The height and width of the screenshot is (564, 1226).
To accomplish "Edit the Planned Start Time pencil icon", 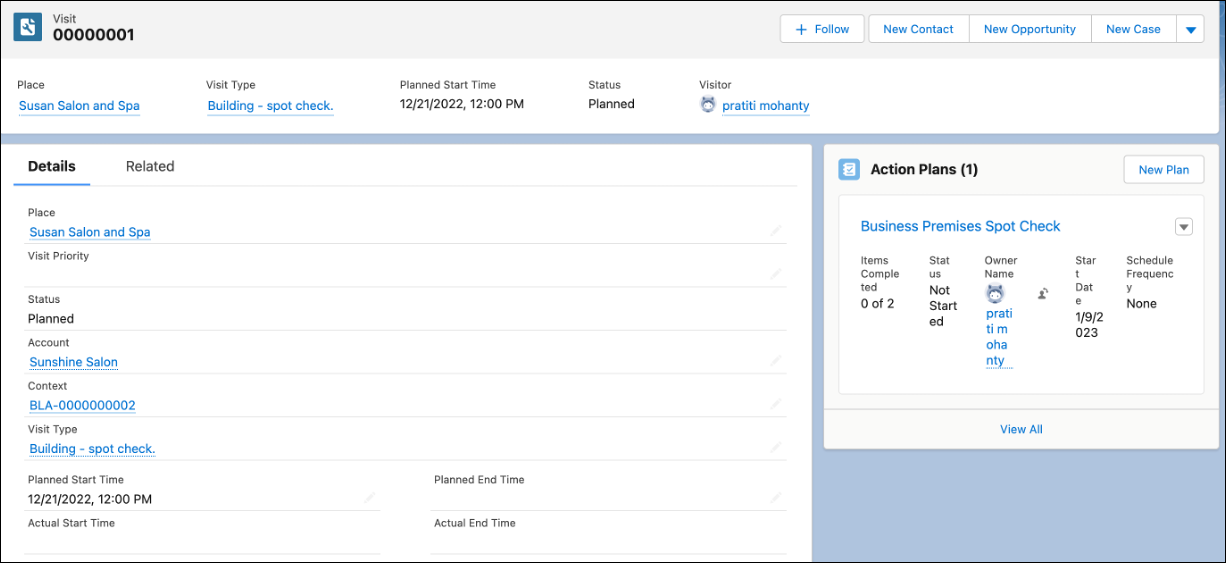I will pos(369,498).
